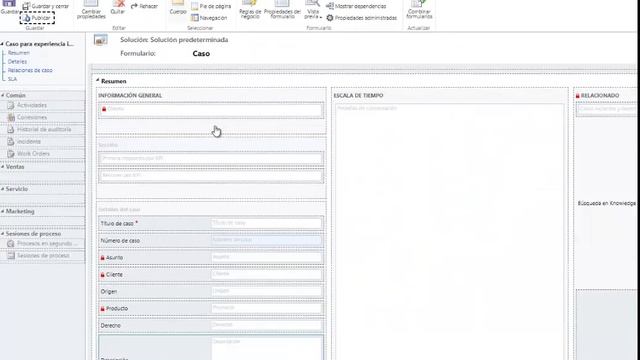Click Mostrar dependencias
The image size is (640, 360).
click(x=356, y=6)
